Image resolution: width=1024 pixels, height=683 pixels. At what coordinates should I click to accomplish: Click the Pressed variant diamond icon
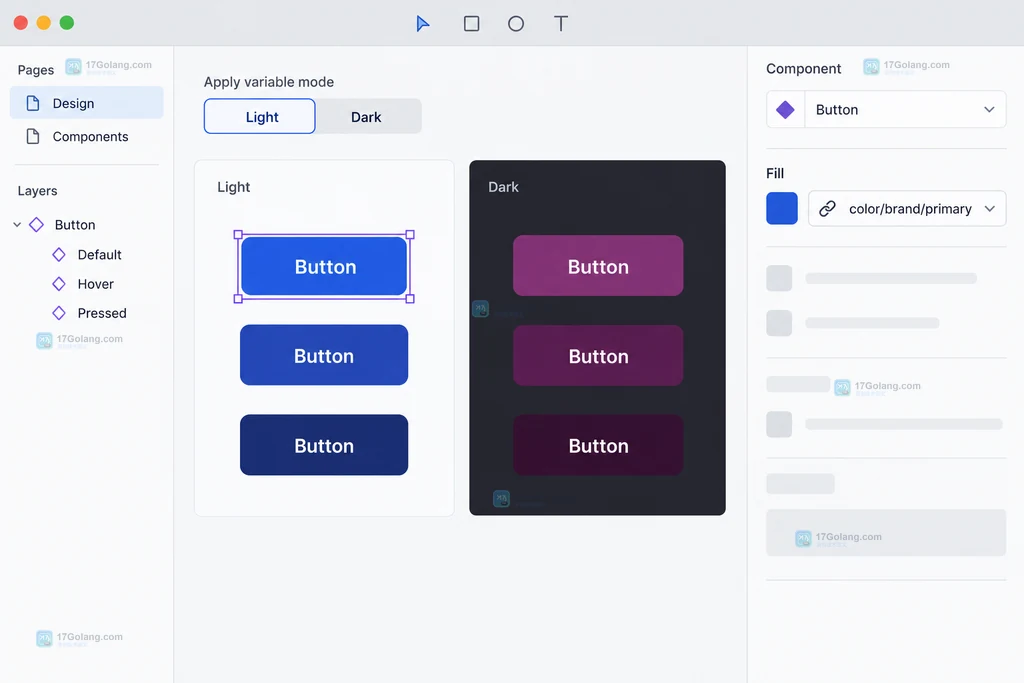(x=59, y=313)
